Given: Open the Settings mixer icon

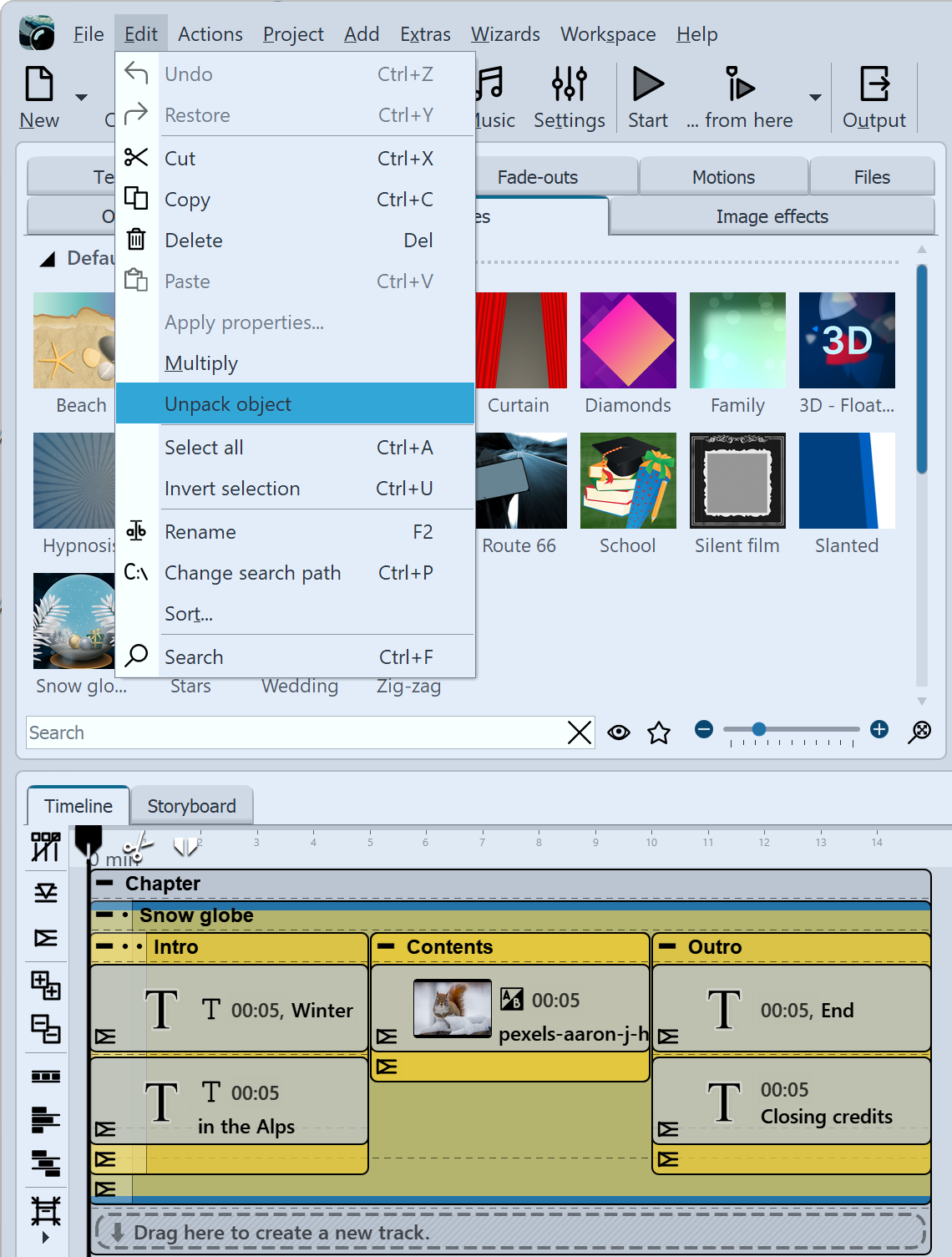Looking at the screenshot, I should tap(569, 85).
